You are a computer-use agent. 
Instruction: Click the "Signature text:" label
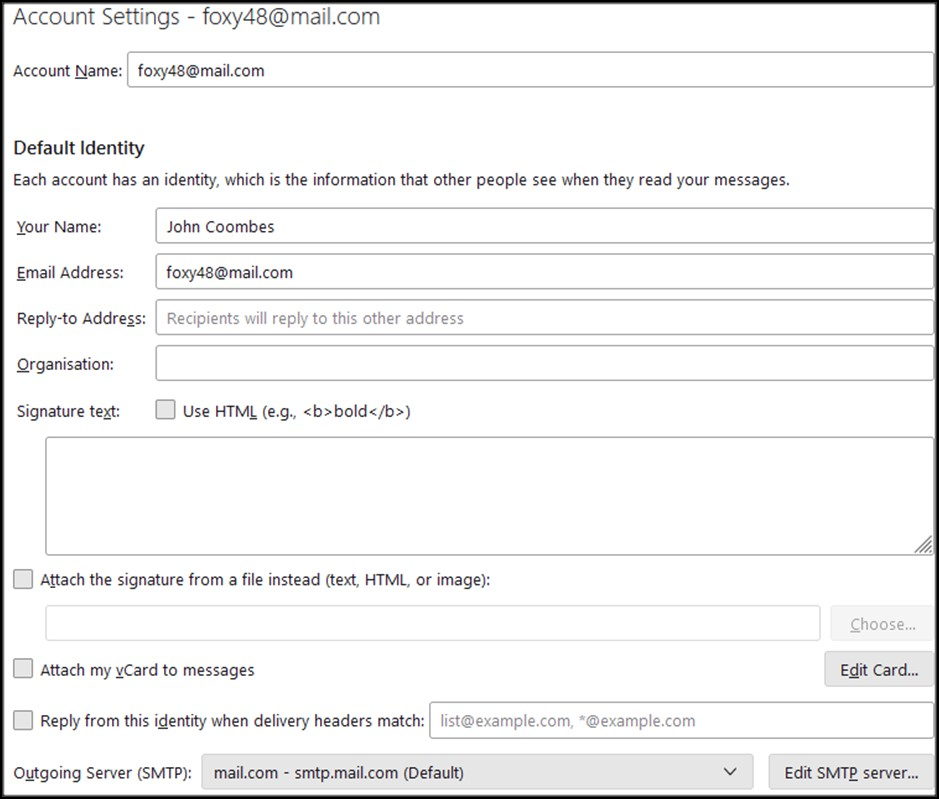pyautogui.click(x=68, y=411)
